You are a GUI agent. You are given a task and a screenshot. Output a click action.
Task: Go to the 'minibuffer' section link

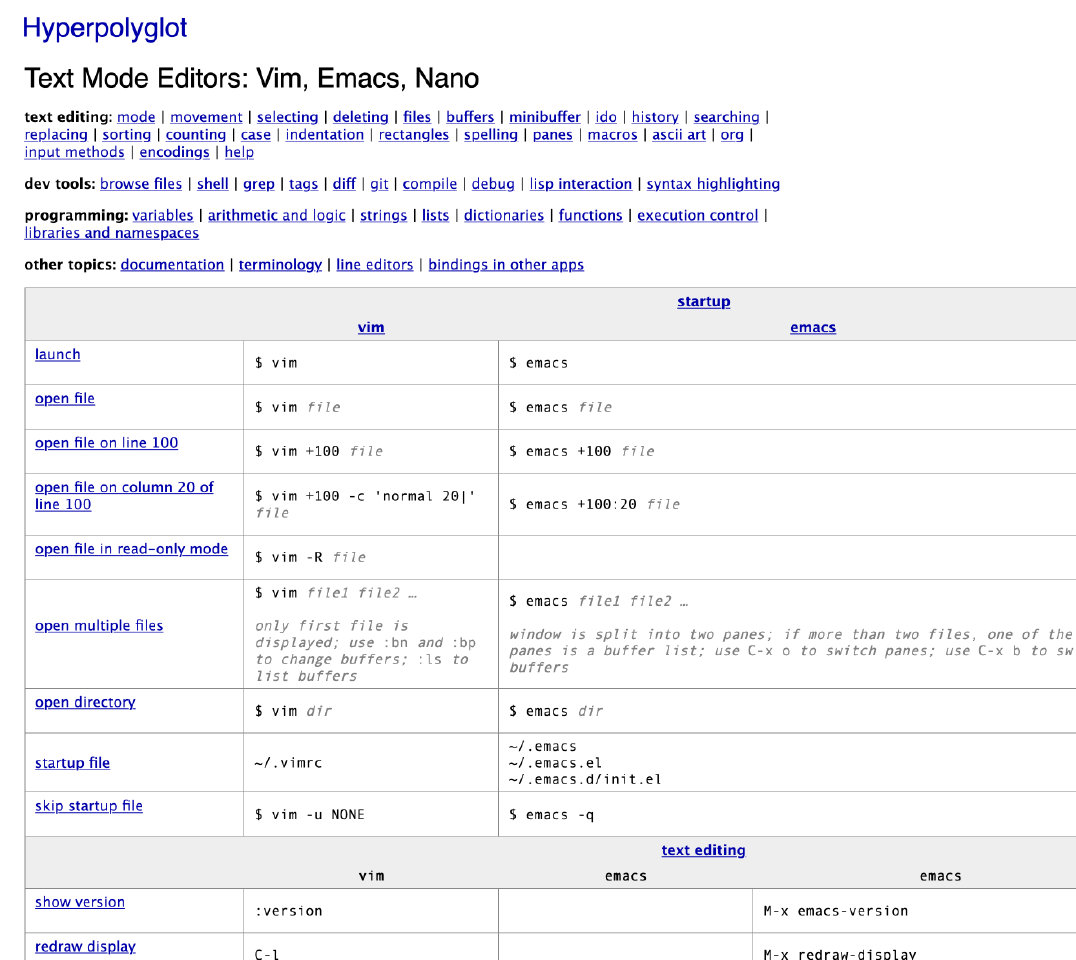(545, 117)
